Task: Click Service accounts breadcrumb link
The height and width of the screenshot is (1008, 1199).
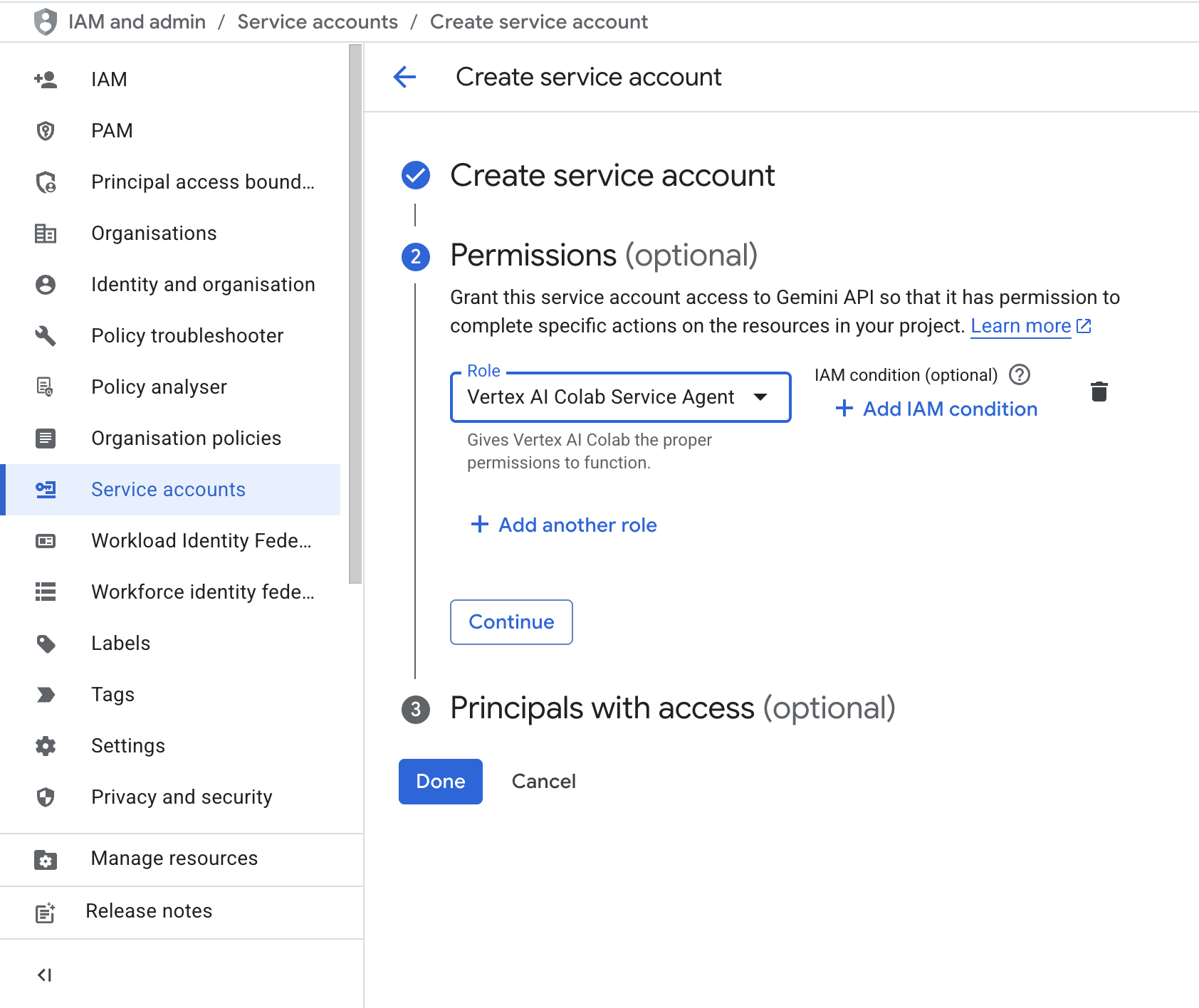Action: pyautogui.click(x=318, y=22)
